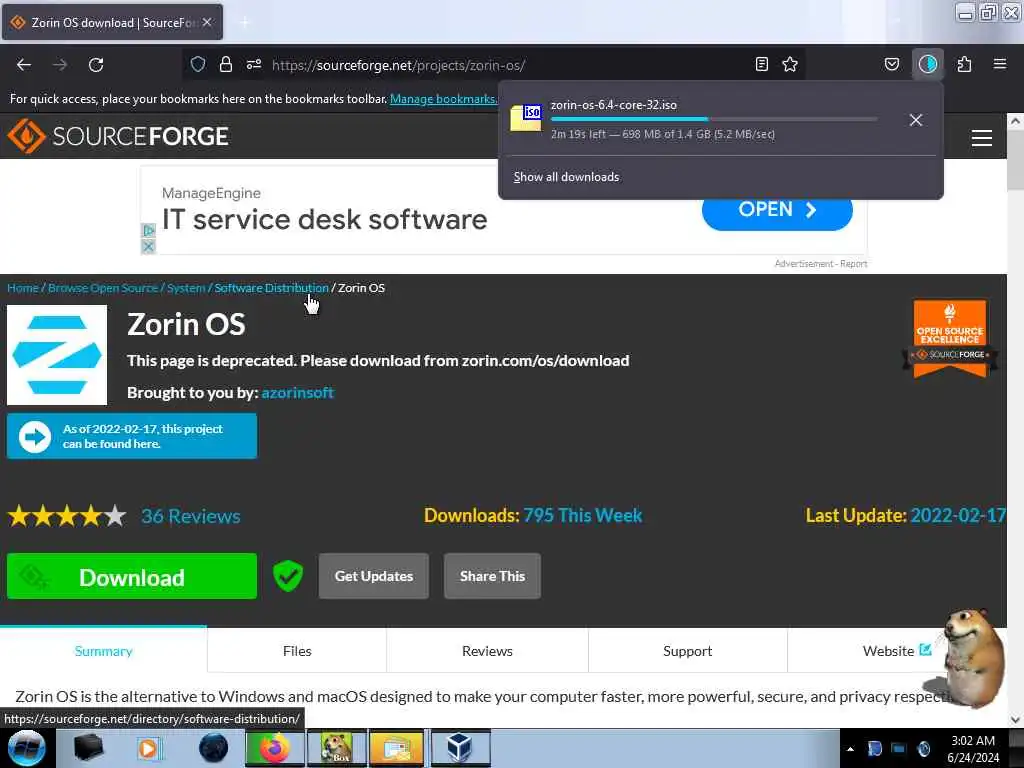Viewport: 1024px width, 768px height.
Task: Click the project moved notice banner
Action: (x=132, y=436)
